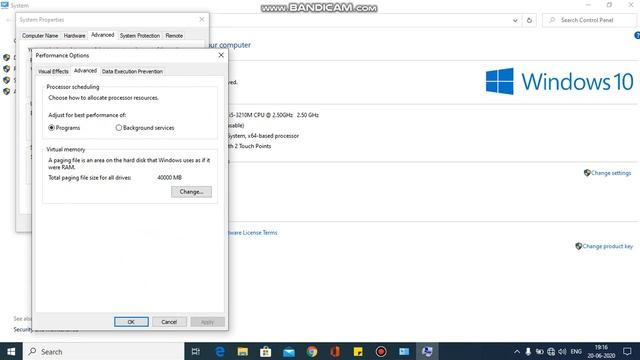Close the System Properties window

click(x=202, y=19)
